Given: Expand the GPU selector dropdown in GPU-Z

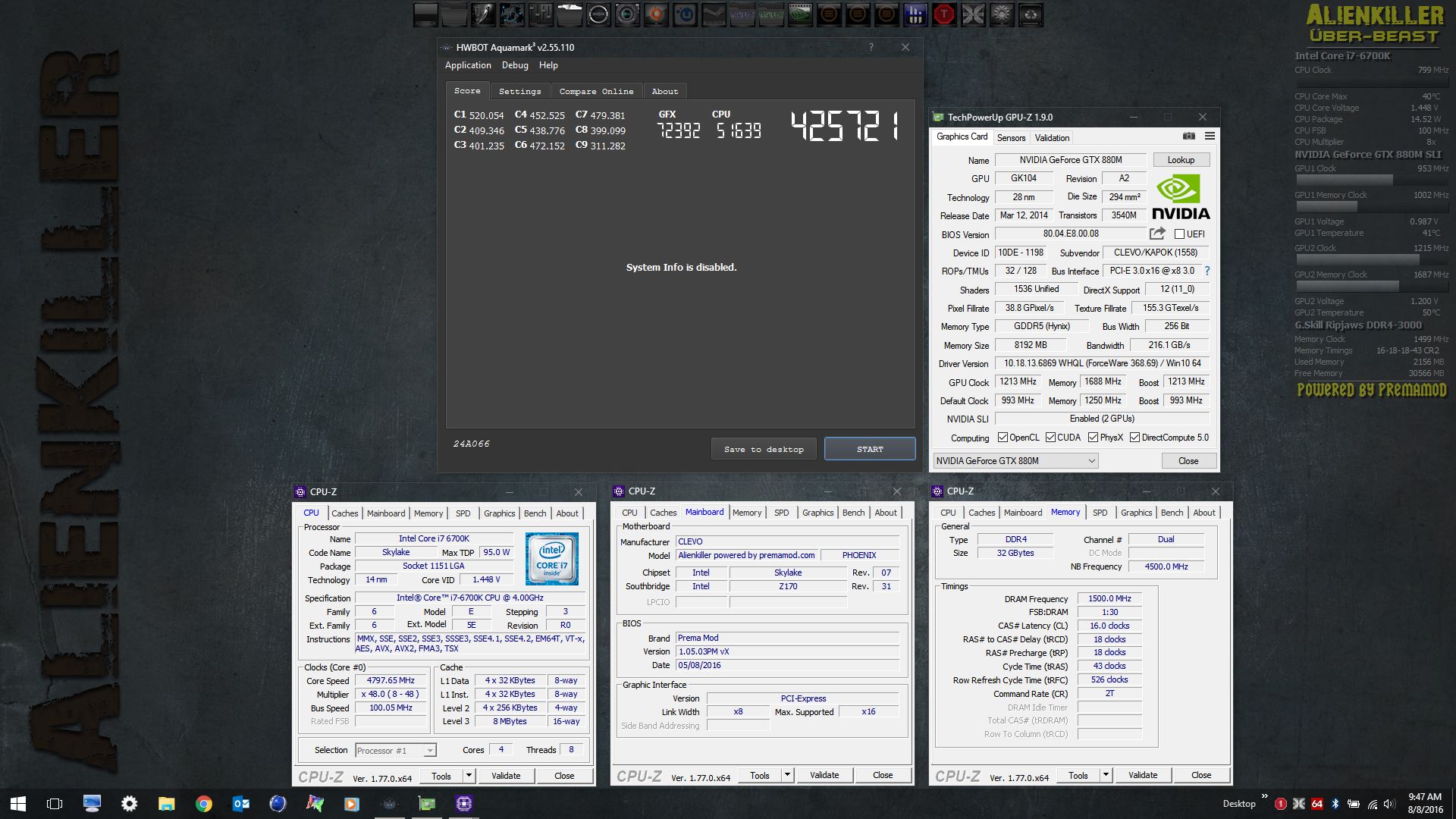Looking at the screenshot, I should coord(1015,461).
